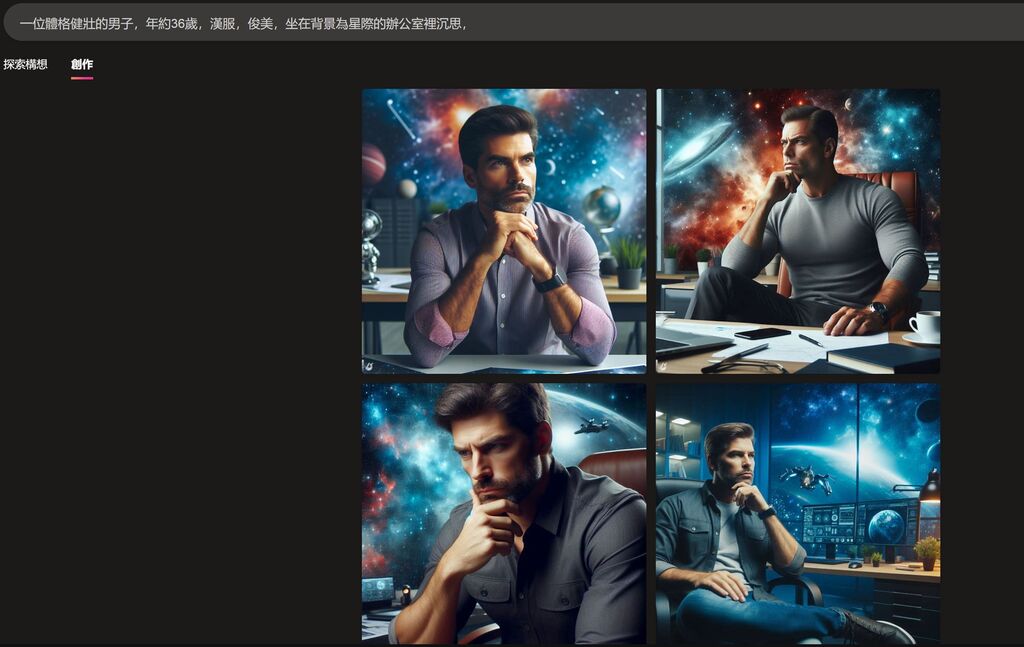The width and height of the screenshot is (1024, 647).
Task: Click the smartphone on desk in top-right image
Action: (761, 333)
